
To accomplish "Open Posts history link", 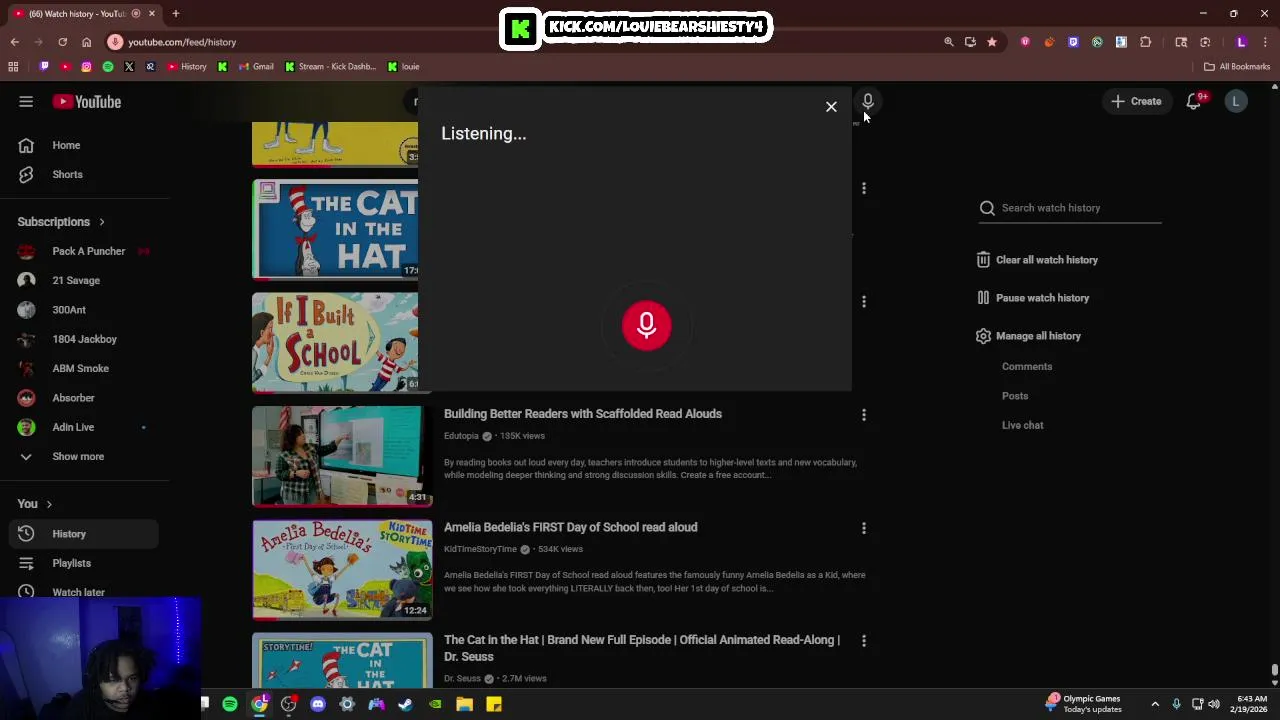I will pyautogui.click(x=1015, y=396).
